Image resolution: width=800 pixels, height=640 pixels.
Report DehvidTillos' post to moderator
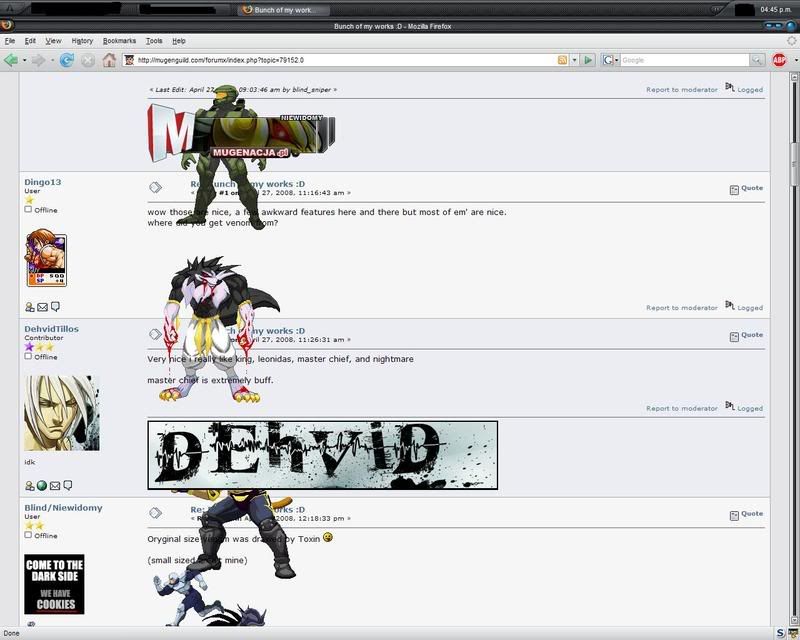tap(681, 408)
